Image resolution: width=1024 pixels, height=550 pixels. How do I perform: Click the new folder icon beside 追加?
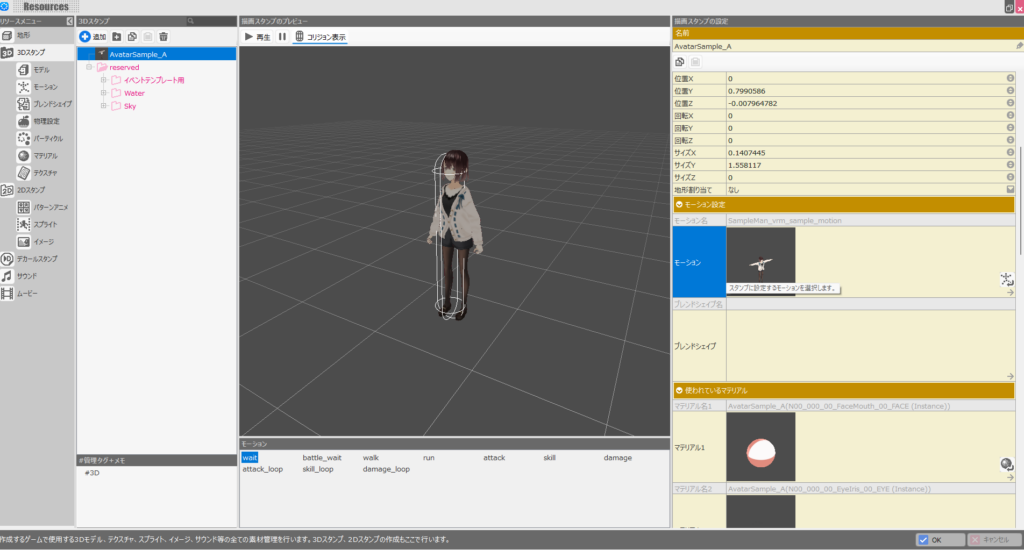(116, 36)
